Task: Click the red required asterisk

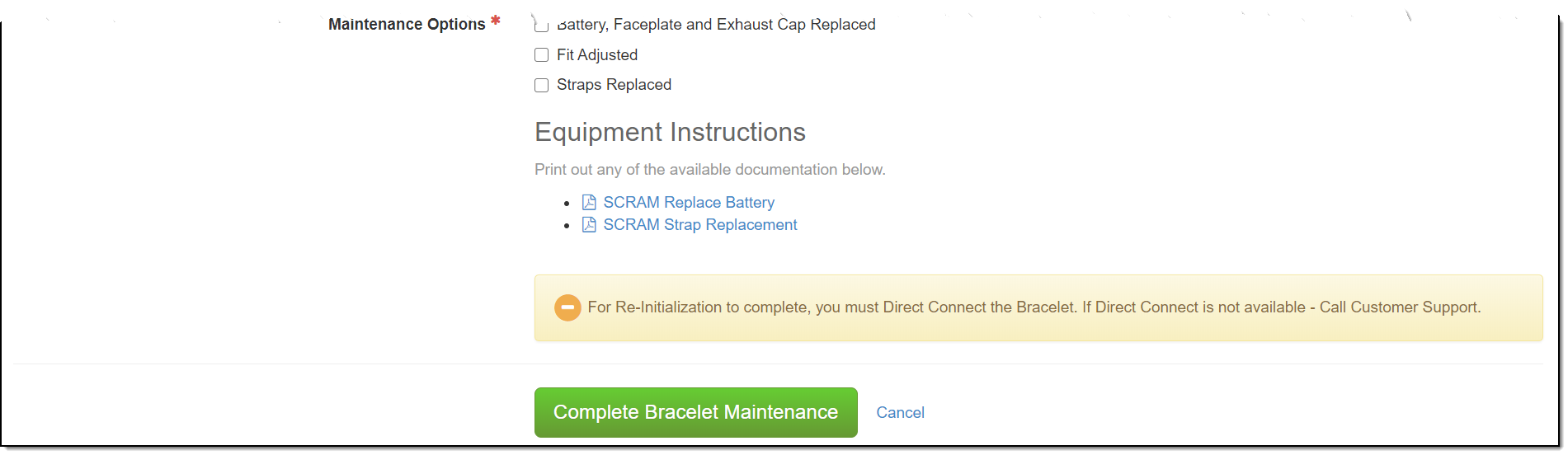Action: 496,21
